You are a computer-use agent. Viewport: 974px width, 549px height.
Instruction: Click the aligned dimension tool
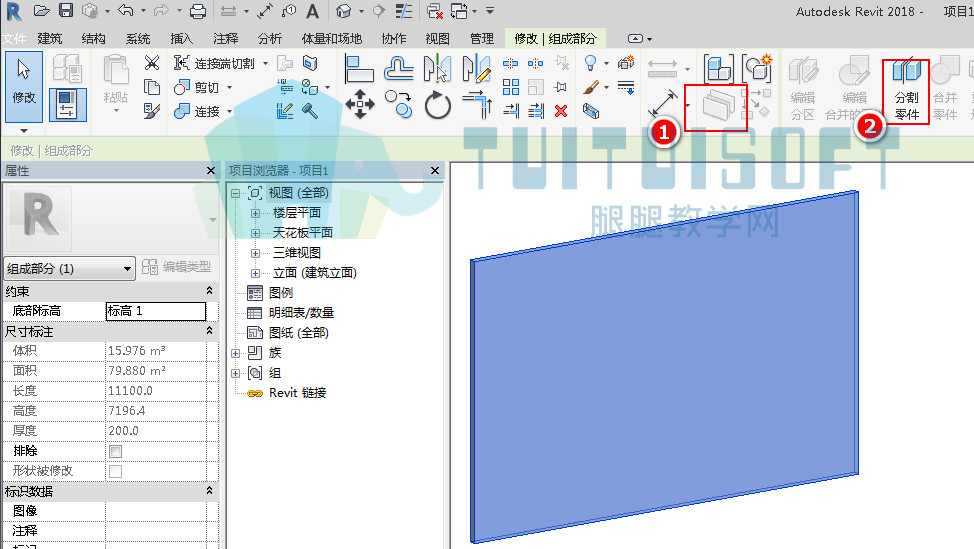(663, 103)
